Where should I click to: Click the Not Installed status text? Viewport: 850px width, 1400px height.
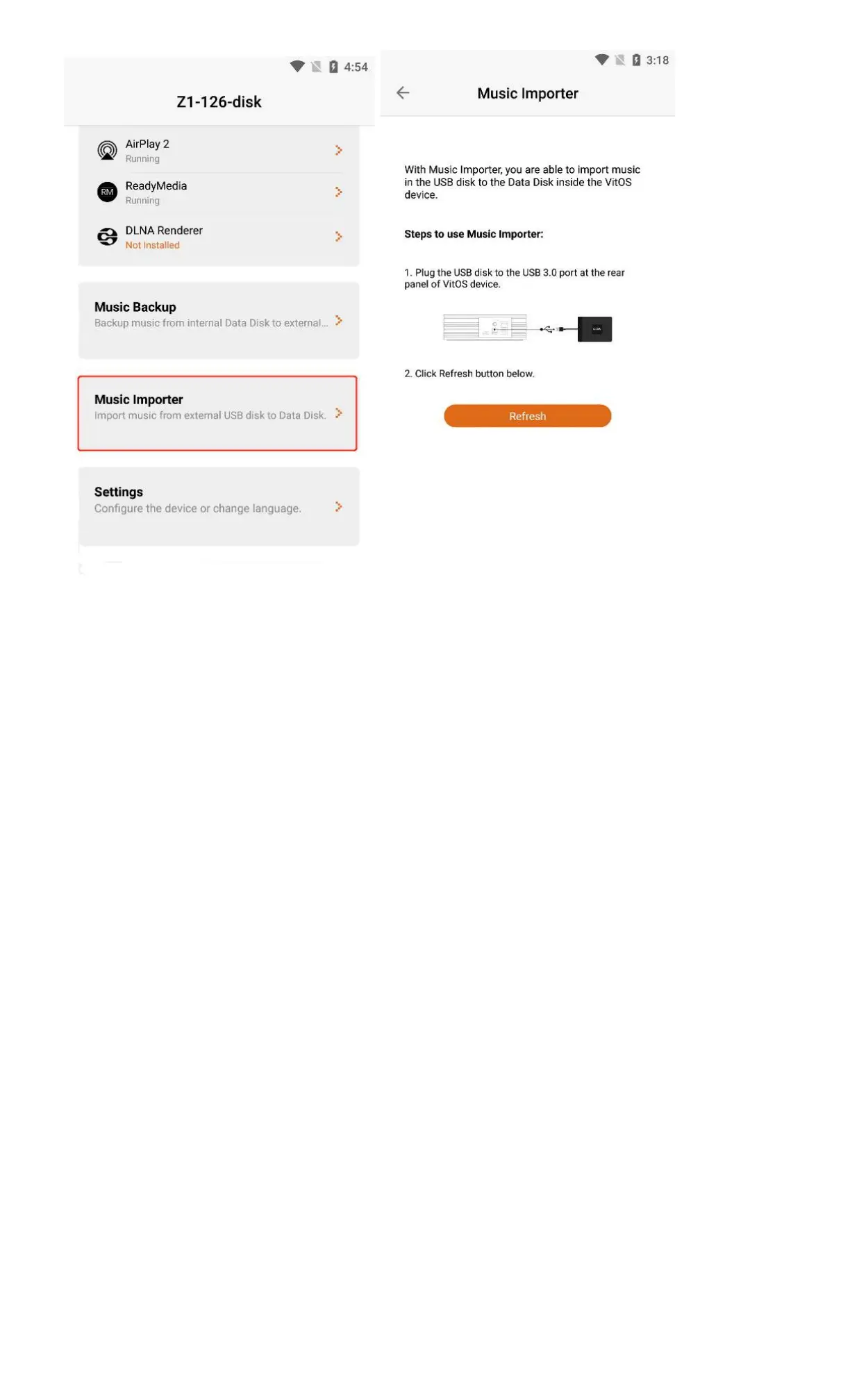152,245
